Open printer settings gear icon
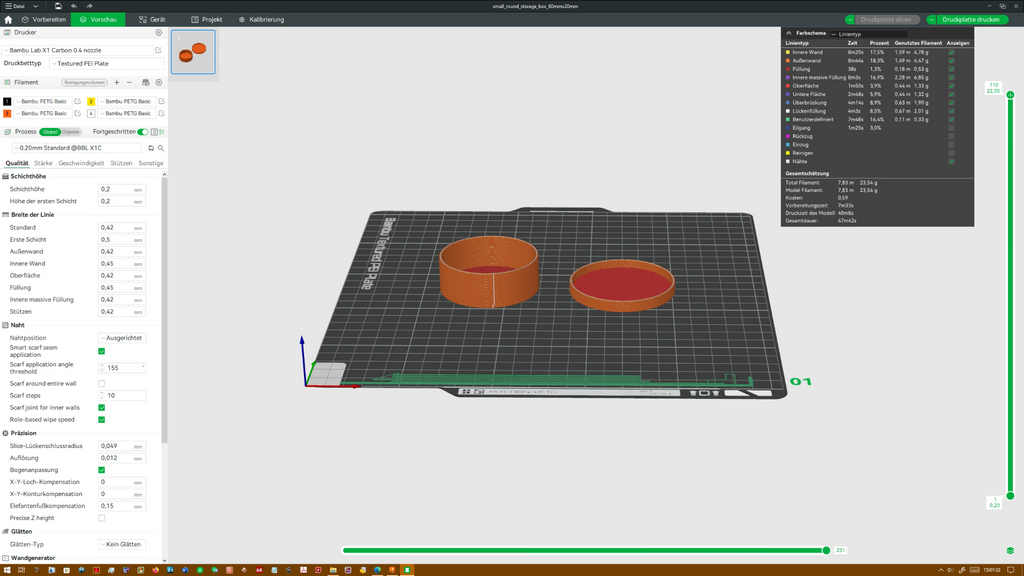 [x=158, y=32]
